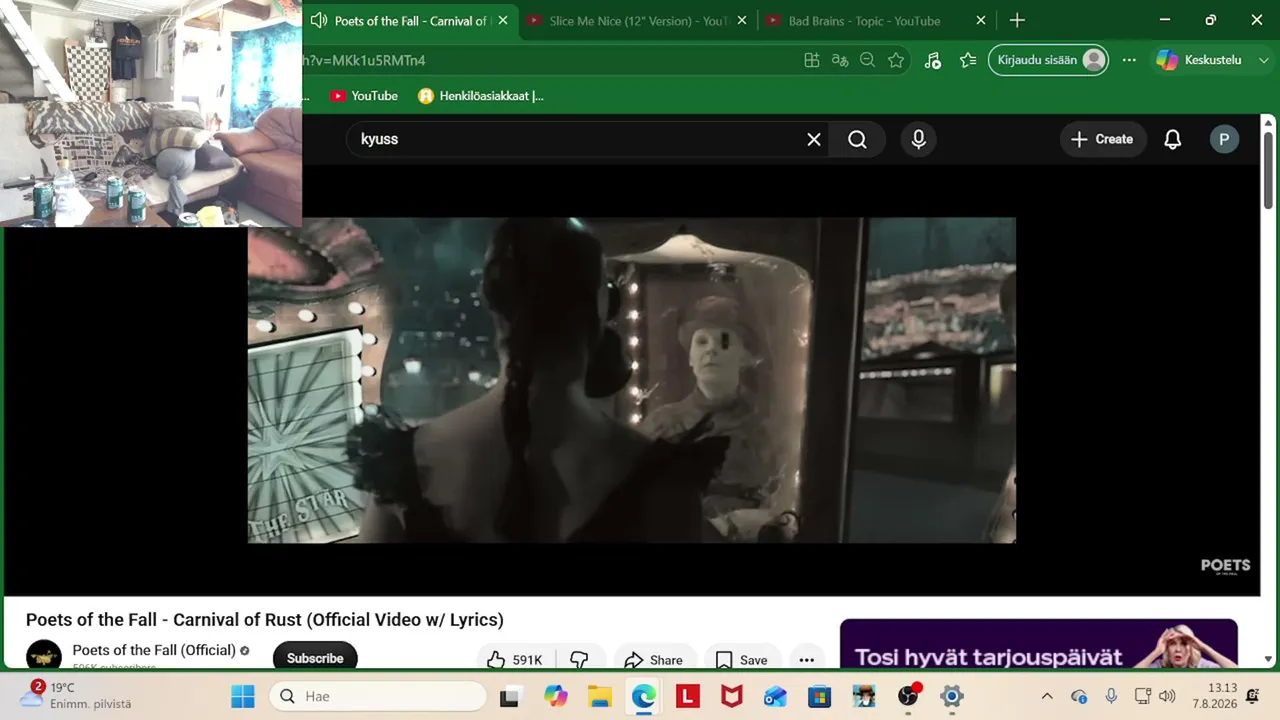Save the video to a playlist
This screenshot has width=1280, height=720.
pos(742,659)
